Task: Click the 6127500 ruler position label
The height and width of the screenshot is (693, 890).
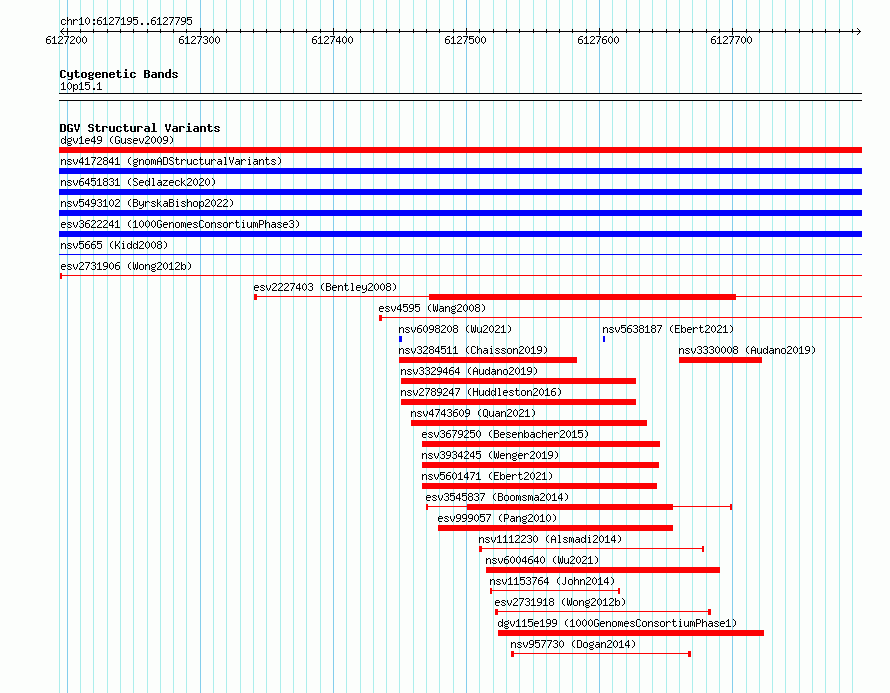Action: coord(465,40)
